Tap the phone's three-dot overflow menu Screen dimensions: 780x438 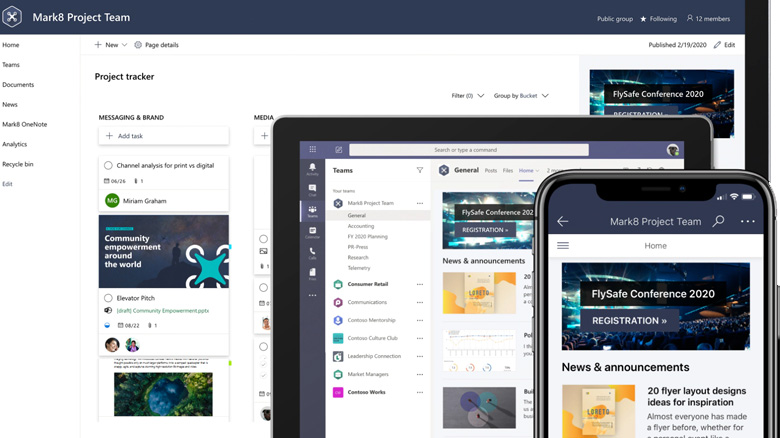747,221
